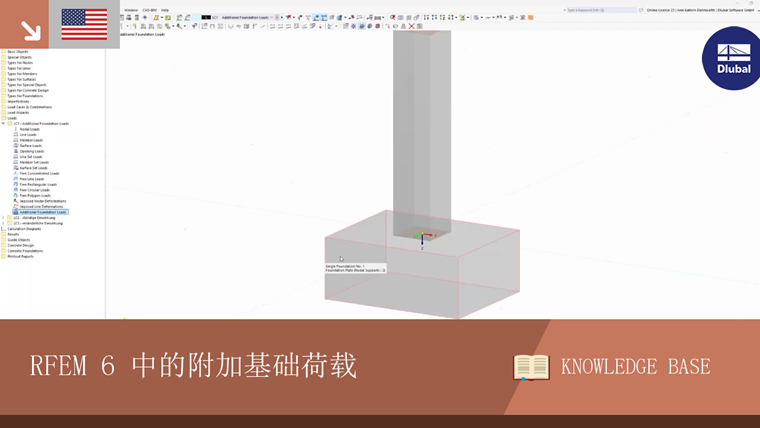Select Surface Set Loads entry
Viewport: 760px width, 428px height.
[33, 168]
